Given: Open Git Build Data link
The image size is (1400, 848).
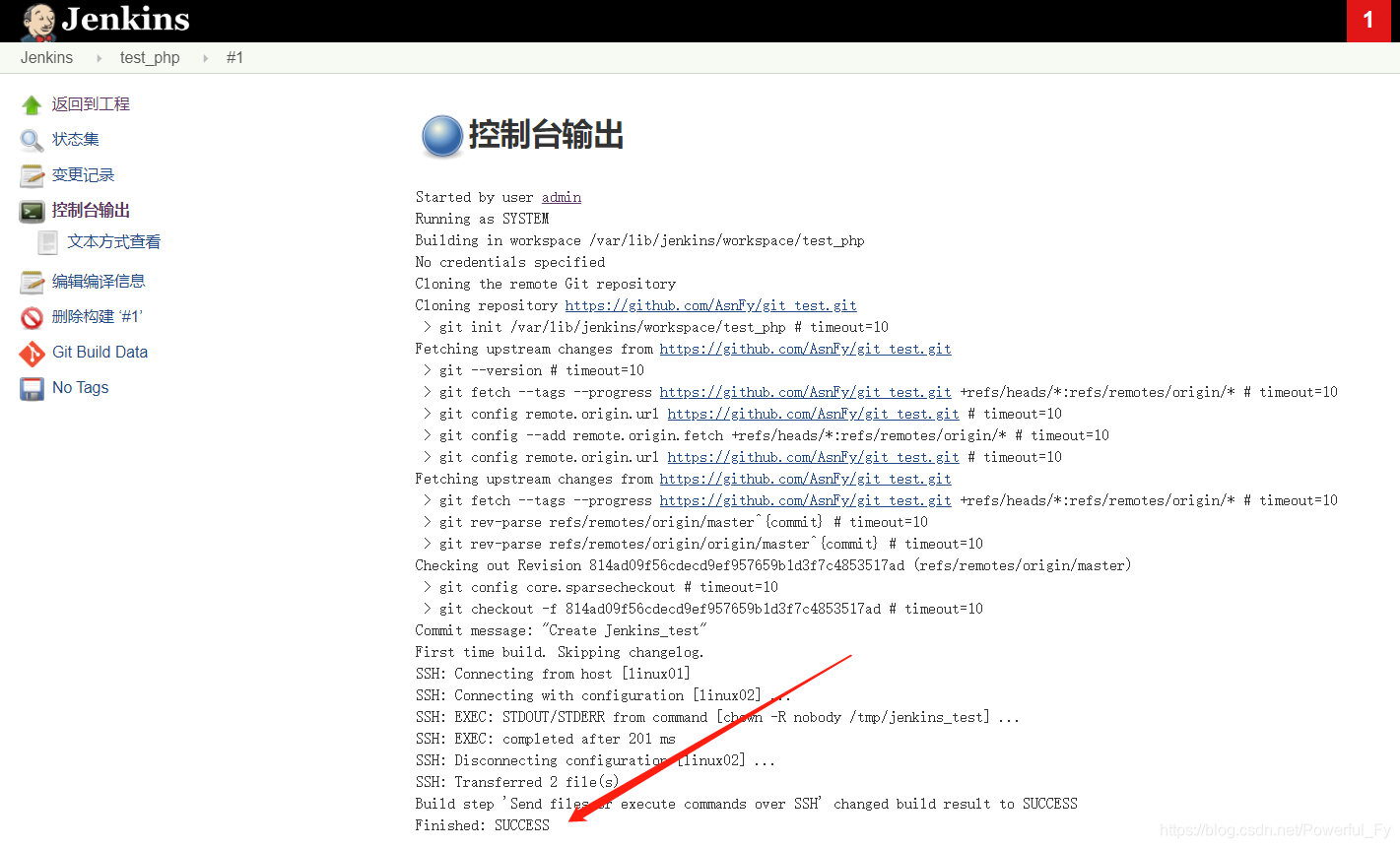Looking at the screenshot, I should [x=100, y=353].
